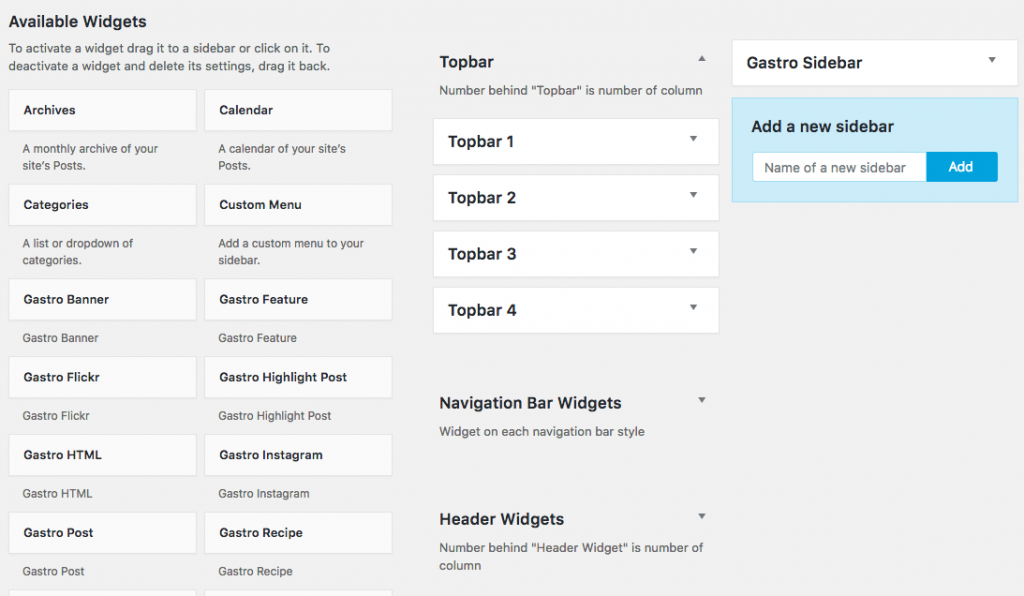Click the Gastro Post widget
Viewport: 1024px width, 596px height.
point(101,532)
